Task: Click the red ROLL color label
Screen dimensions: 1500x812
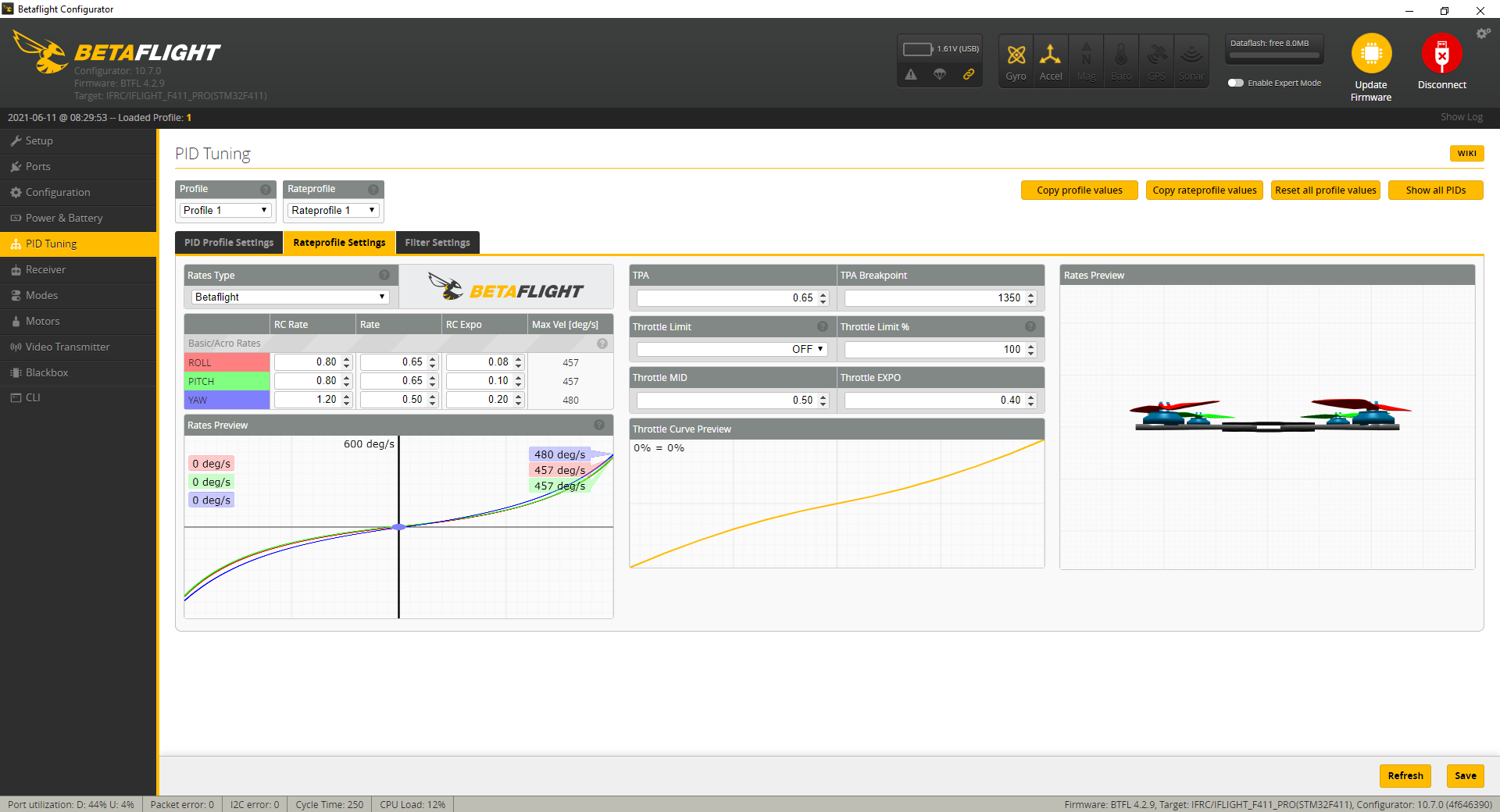Action: click(x=227, y=362)
